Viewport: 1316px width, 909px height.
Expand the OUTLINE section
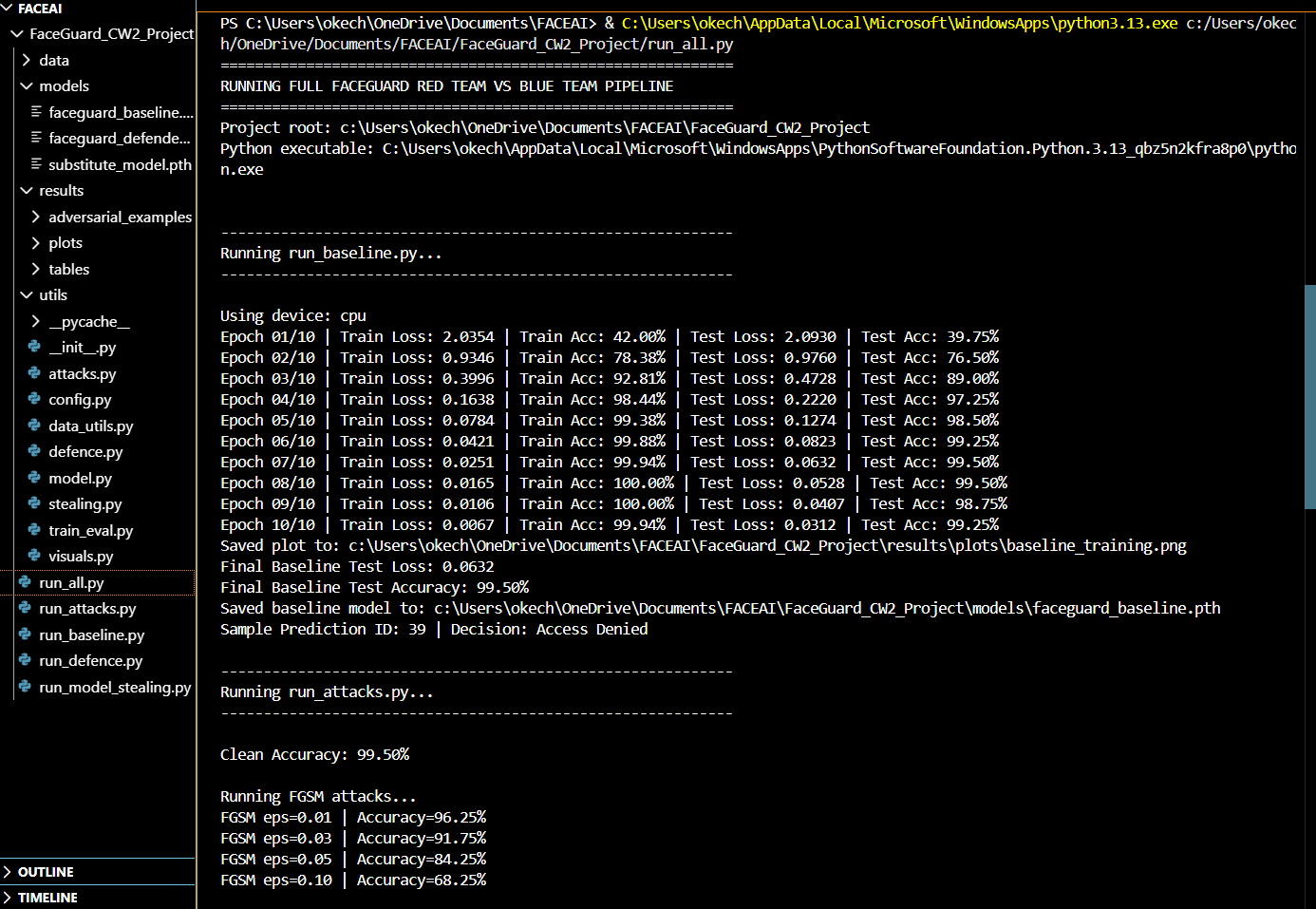coord(9,872)
